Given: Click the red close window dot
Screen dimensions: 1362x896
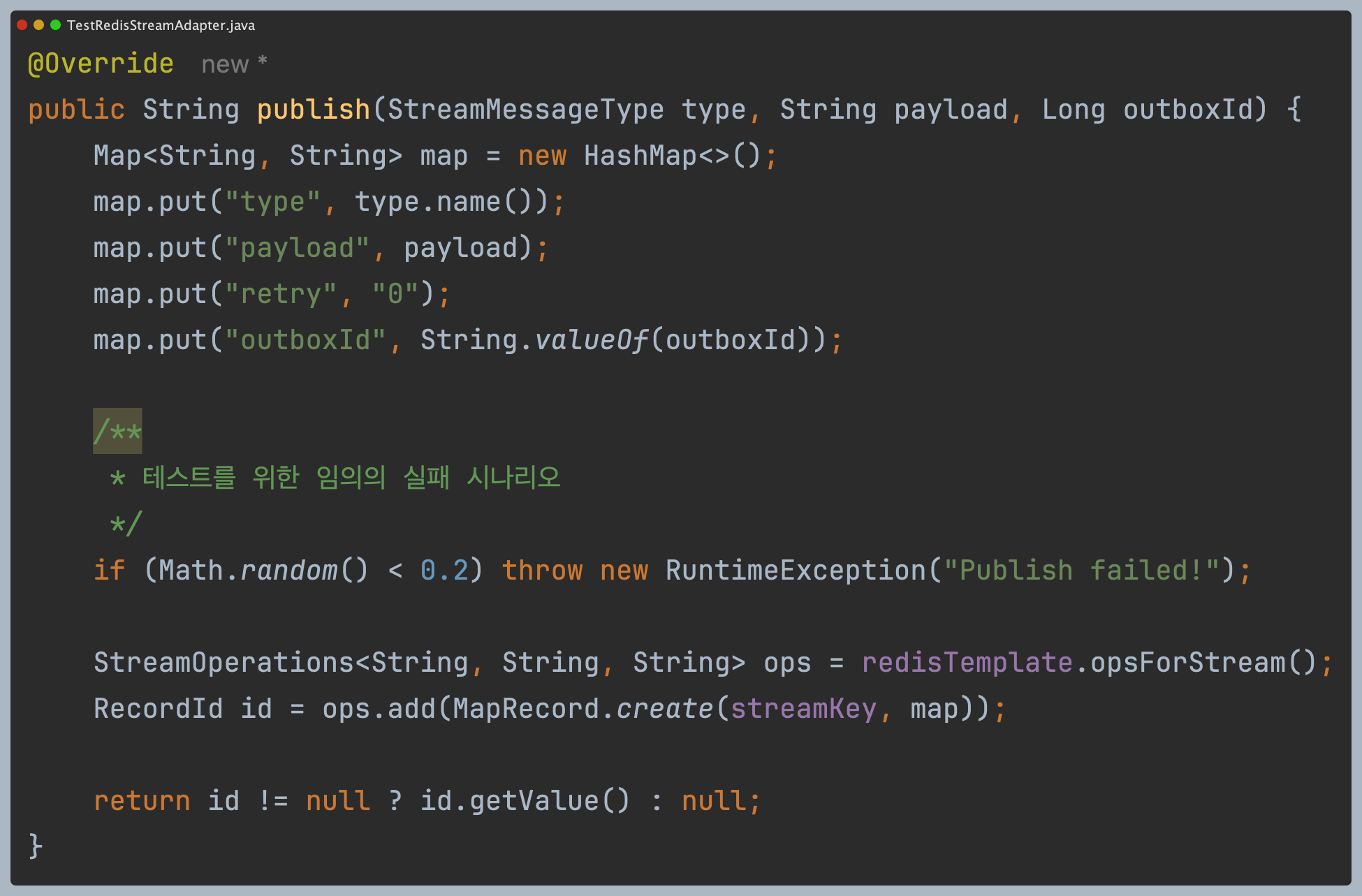Looking at the screenshot, I should click(22, 25).
